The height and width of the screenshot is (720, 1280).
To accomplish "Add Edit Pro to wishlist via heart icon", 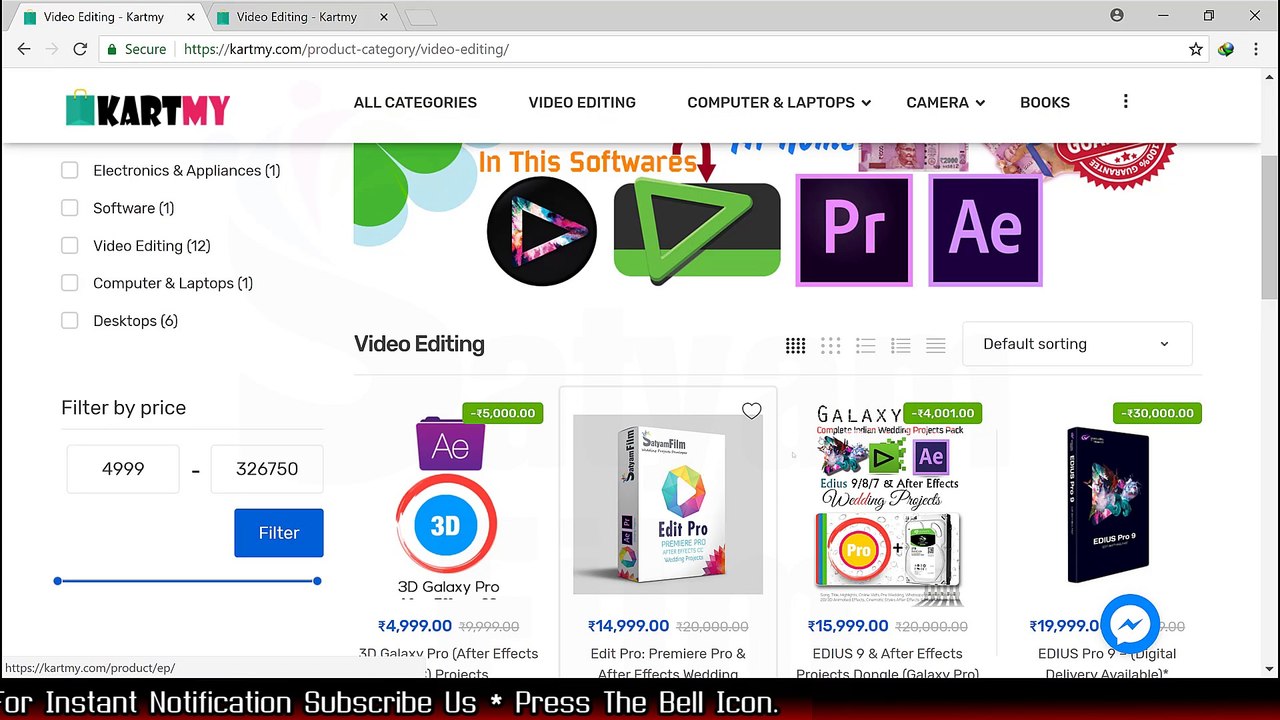I will pos(751,411).
